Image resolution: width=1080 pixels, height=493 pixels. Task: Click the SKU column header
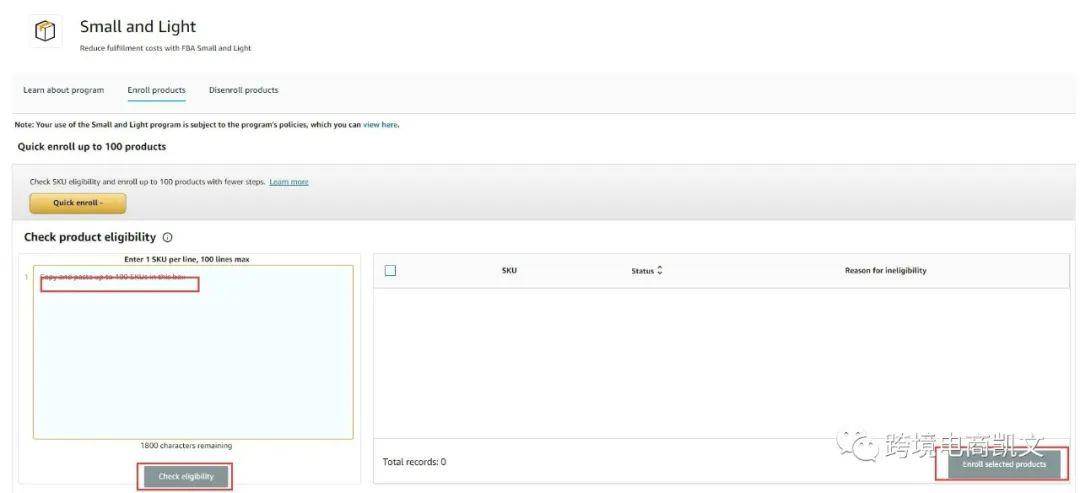(x=509, y=271)
